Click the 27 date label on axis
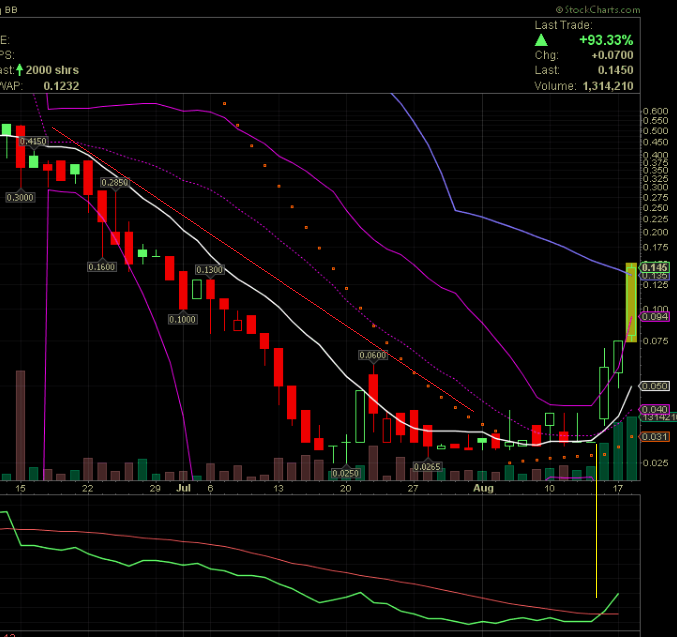 [x=413, y=488]
